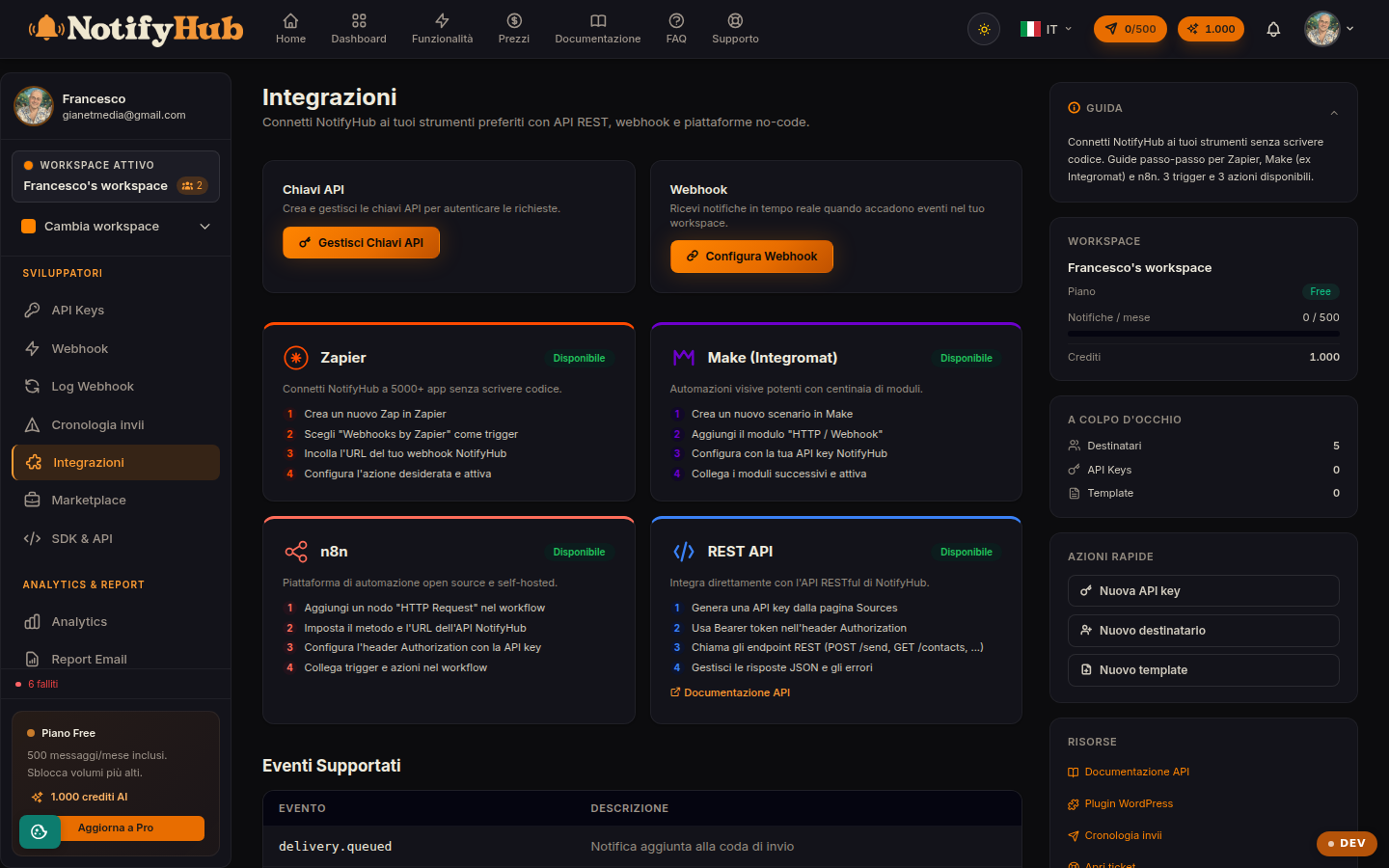Image resolution: width=1389 pixels, height=868 pixels.
Task: Click the green cookie settings icon
Action: [40, 831]
